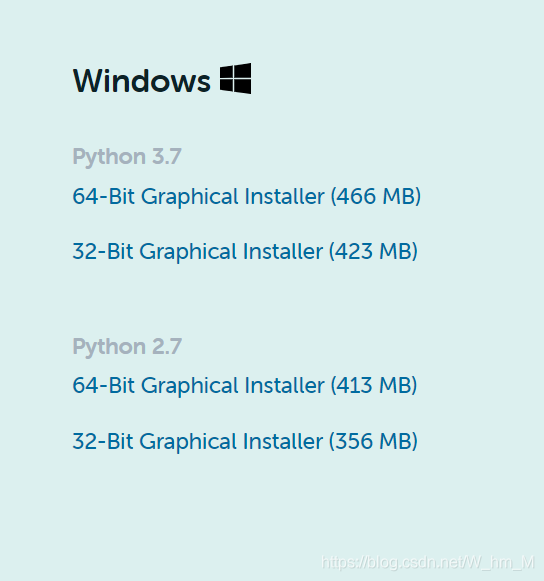Download Python 3.7 32-Bit Graphical Installer
This screenshot has width=544, height=581.
[x=245, y=252]
